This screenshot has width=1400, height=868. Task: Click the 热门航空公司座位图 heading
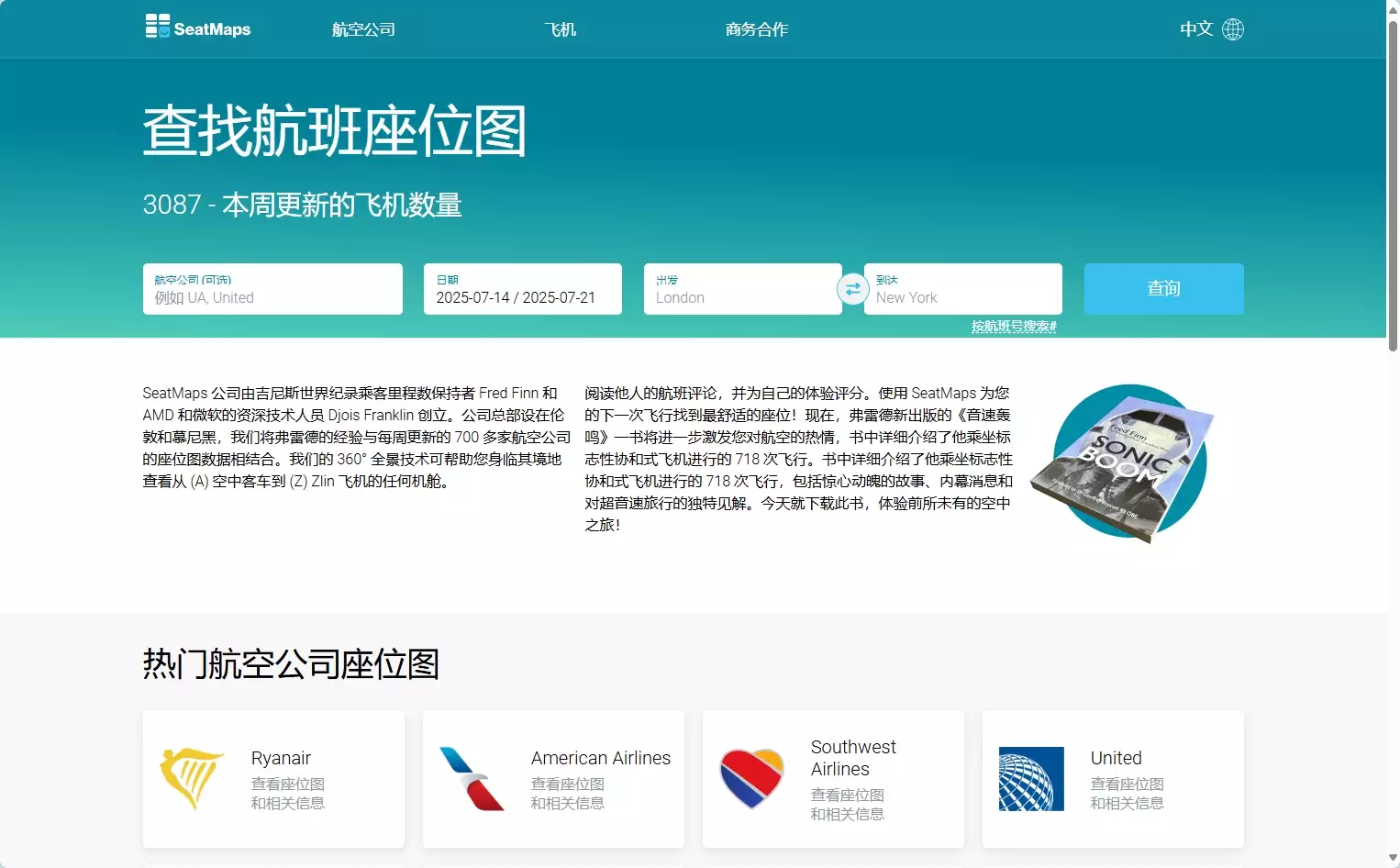(x=291, y=664)
